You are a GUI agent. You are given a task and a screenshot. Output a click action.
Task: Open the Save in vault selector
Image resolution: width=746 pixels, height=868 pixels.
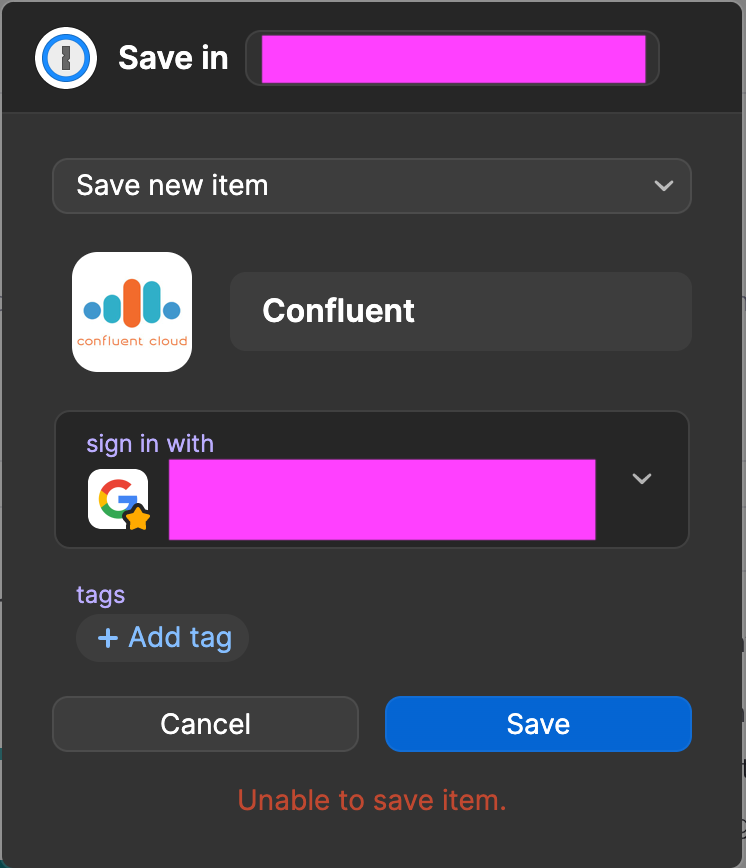pyautogui.click(x=452, y=58)
